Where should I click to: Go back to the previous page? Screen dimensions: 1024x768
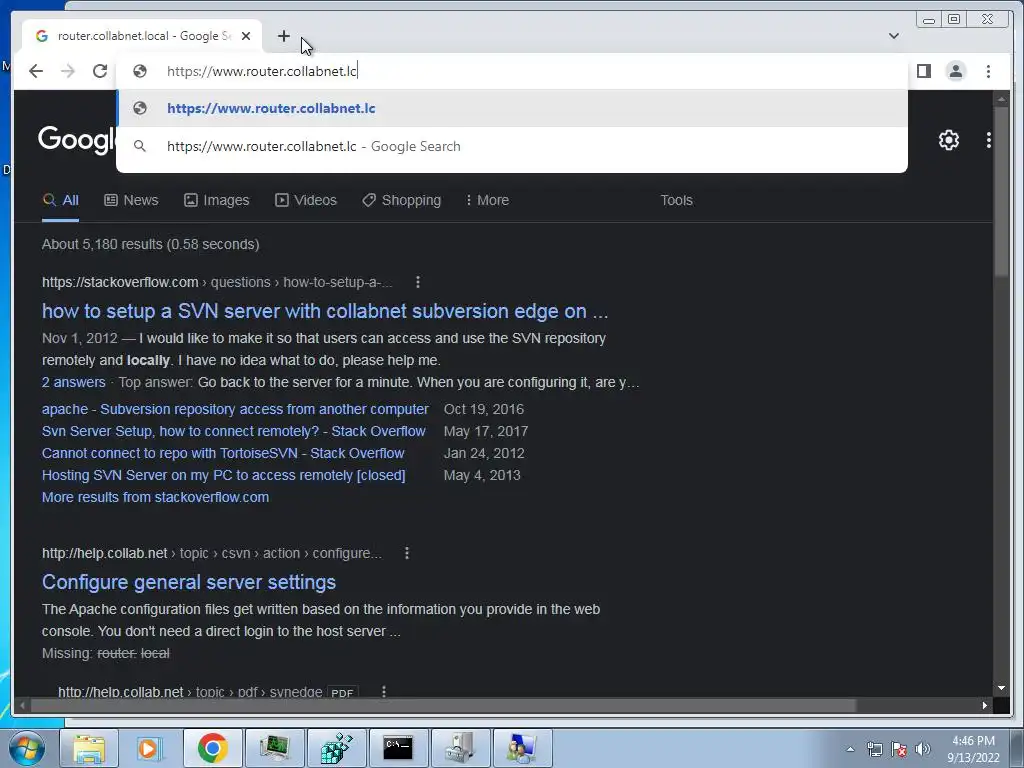pyautogui.click(x=36, y=71)
